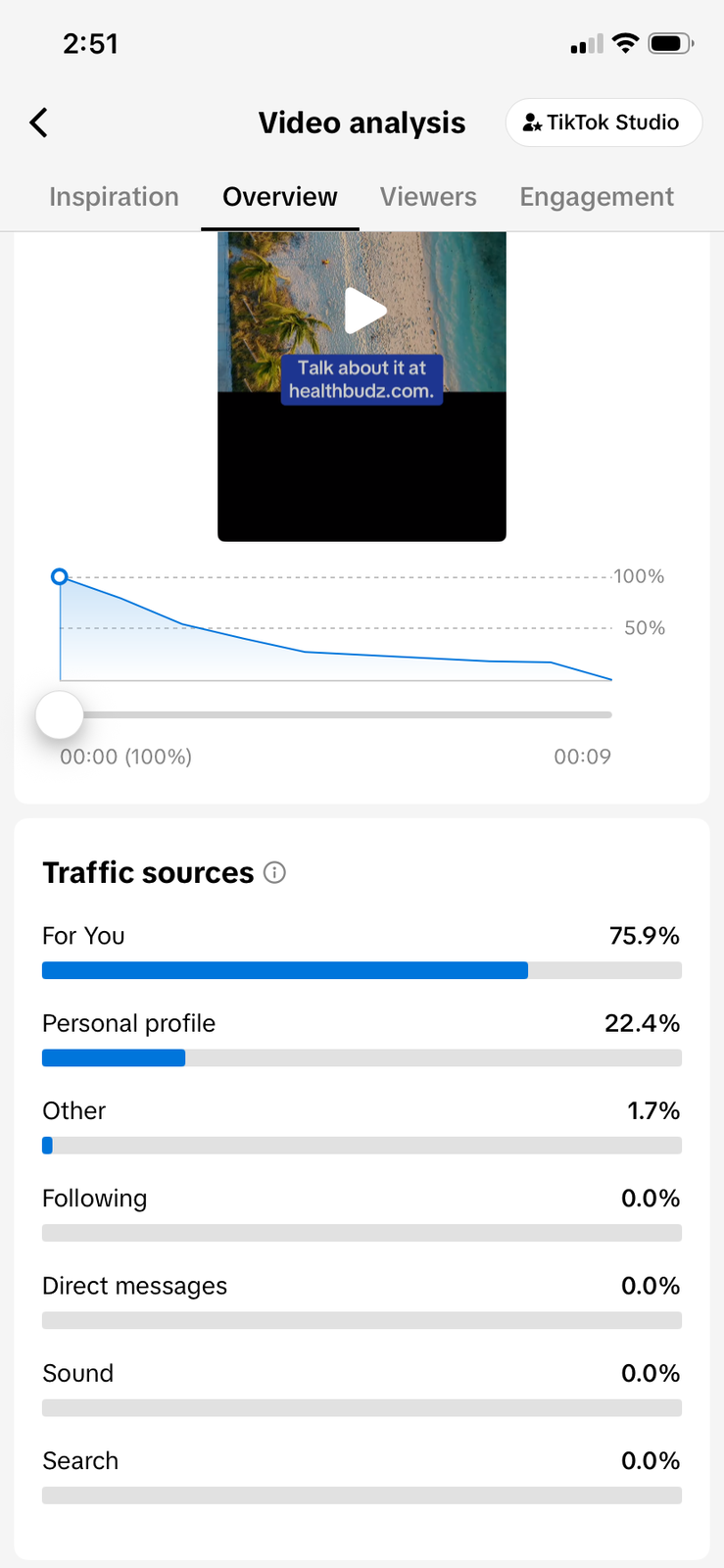Tap the back arrow icon
Image resolution: width=724 pixels, height=1568 pixels.
pos(39,122)
